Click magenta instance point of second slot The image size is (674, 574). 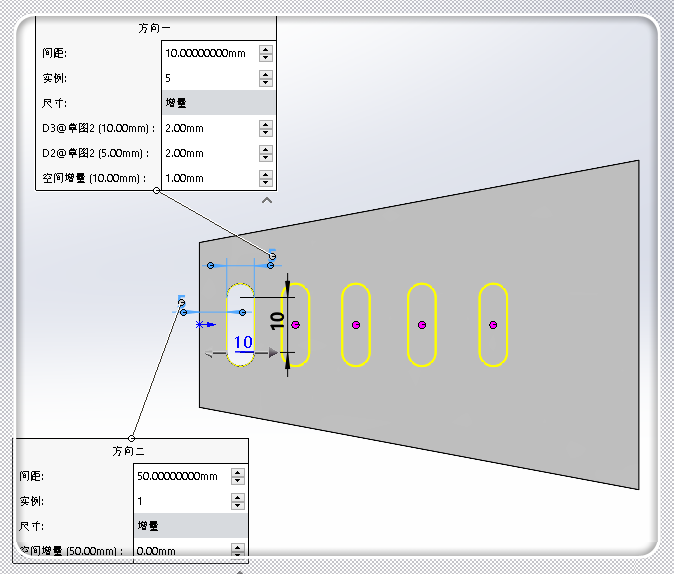tap(295, 325)
